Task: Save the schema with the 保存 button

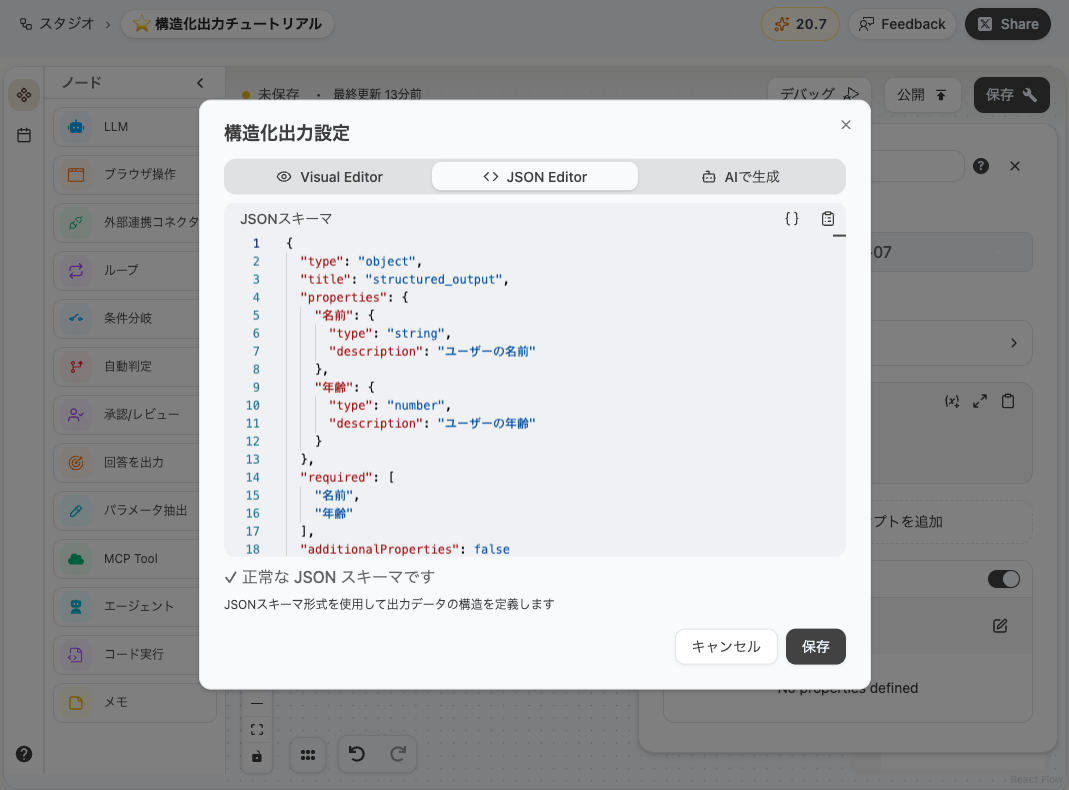Action: (815, 646)
